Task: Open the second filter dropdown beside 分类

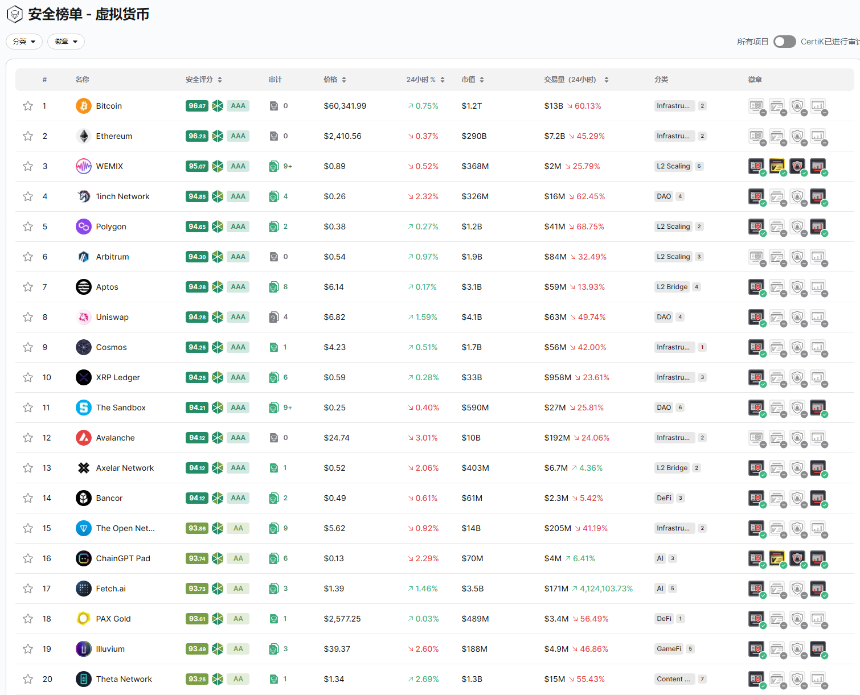Action: pos(66,42)
